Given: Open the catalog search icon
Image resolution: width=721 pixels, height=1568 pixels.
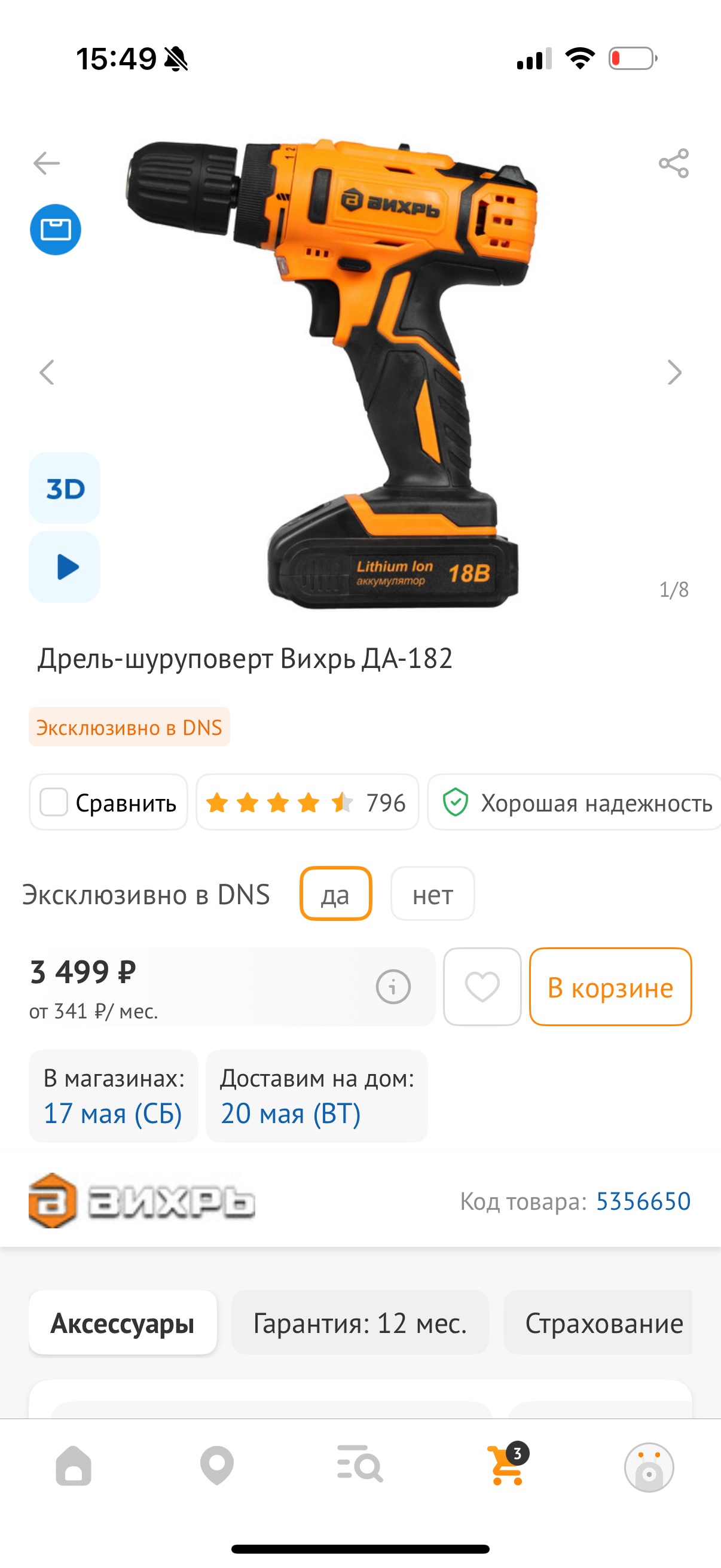Looking at the screenshot, I should (x=360, y=1464).
